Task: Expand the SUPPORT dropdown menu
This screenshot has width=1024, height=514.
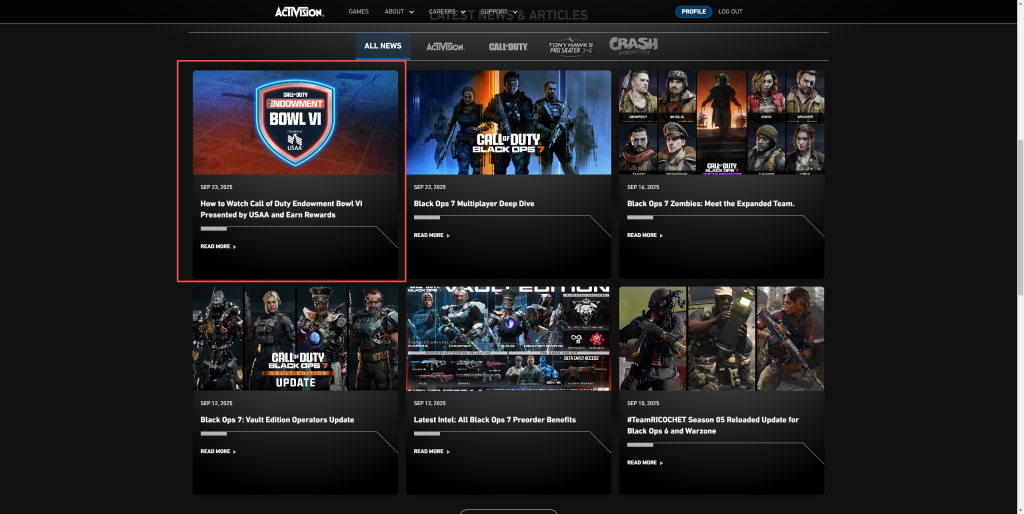Action: (499, 12)
